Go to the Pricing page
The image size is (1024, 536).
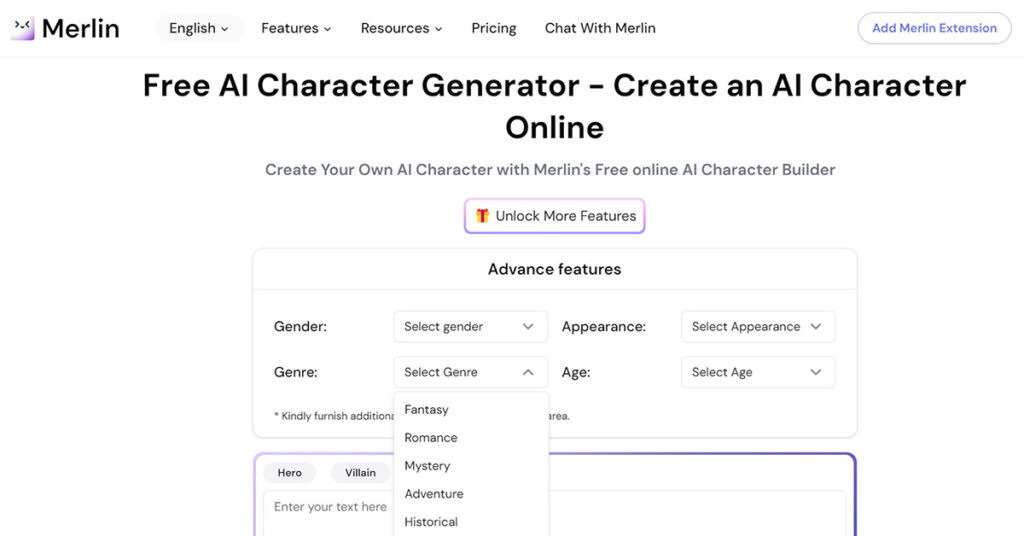pos(494,28)
